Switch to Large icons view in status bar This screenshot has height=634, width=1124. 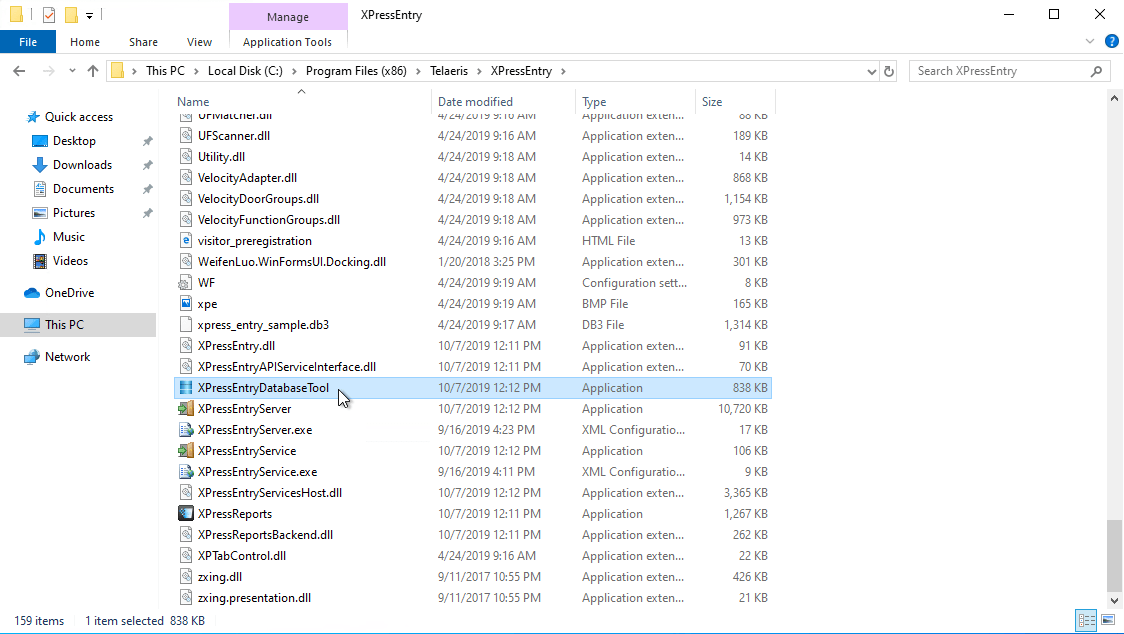pos(1108,620)
